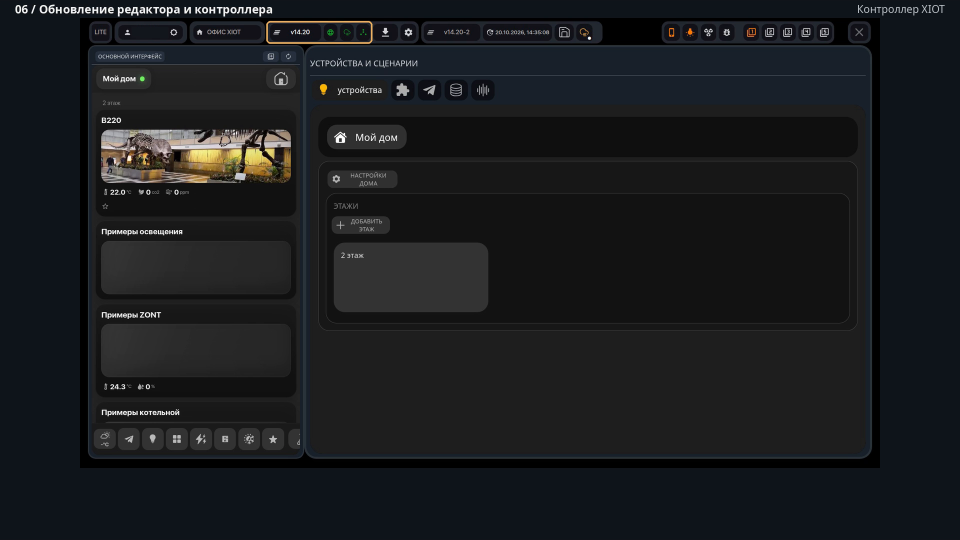Open the 2 этаж floor card

click(x=411, y=277)
